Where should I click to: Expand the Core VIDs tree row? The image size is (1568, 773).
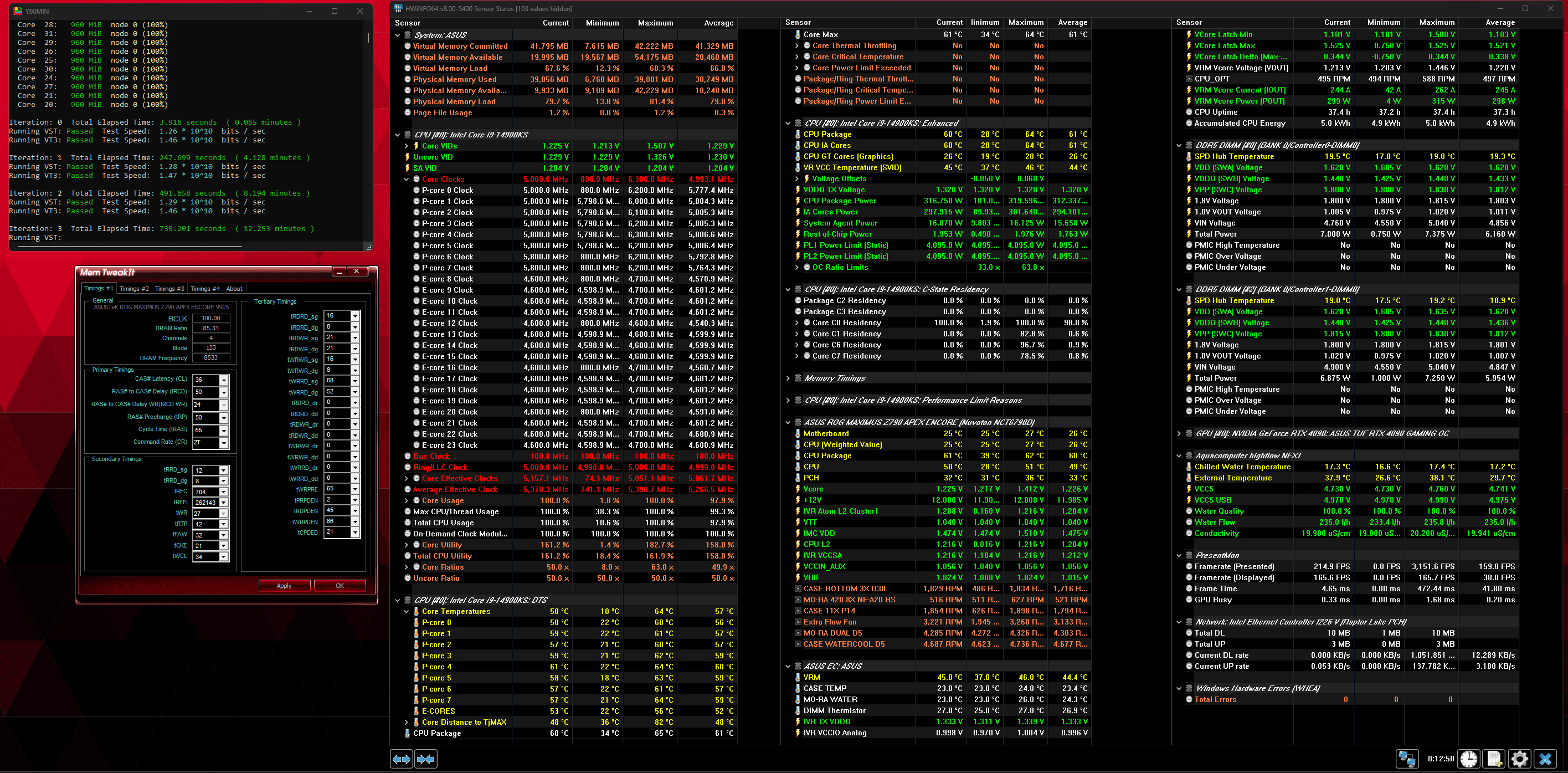407,146
